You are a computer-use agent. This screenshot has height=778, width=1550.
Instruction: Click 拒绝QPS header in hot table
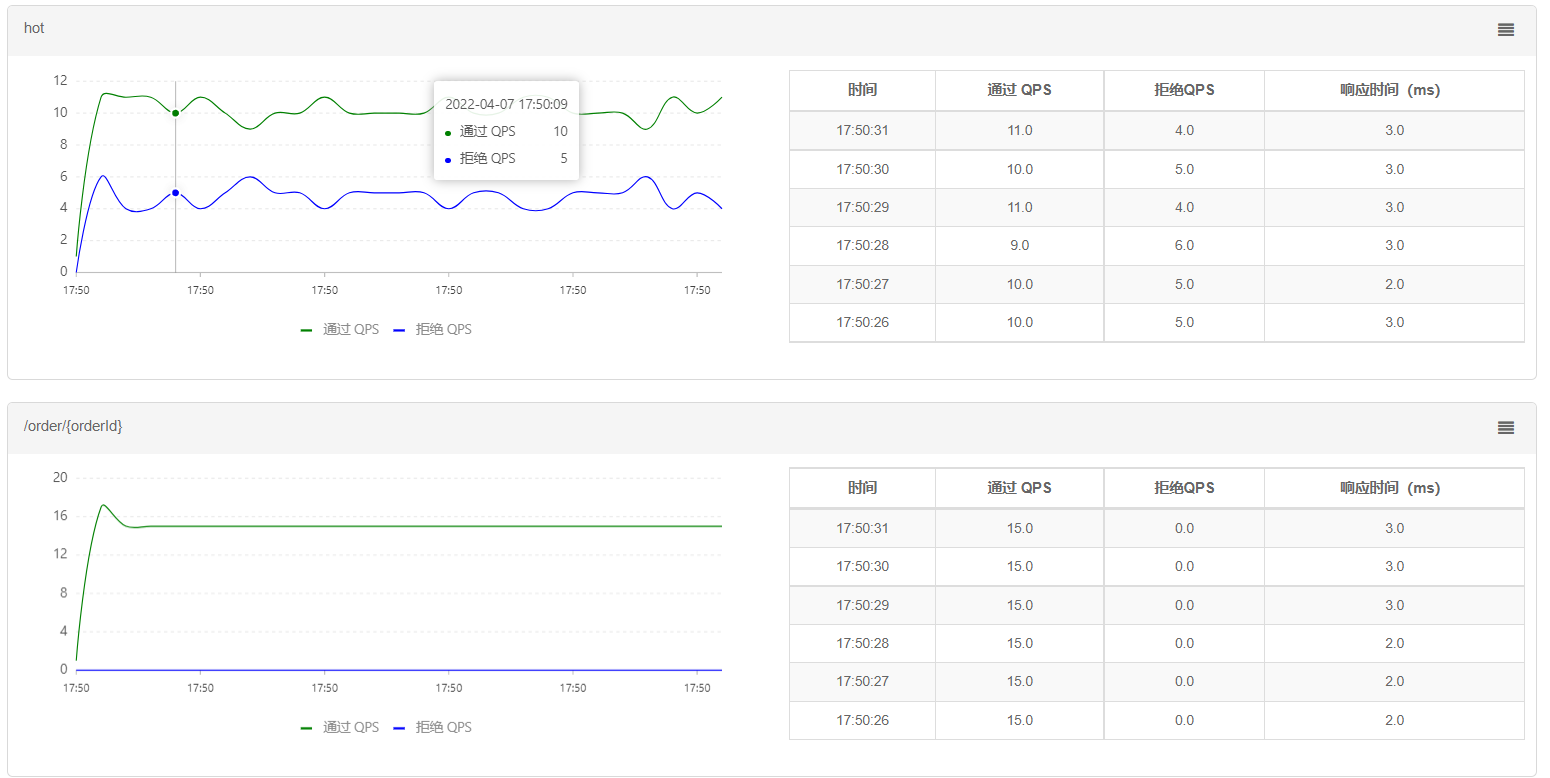click(1184, 90)
